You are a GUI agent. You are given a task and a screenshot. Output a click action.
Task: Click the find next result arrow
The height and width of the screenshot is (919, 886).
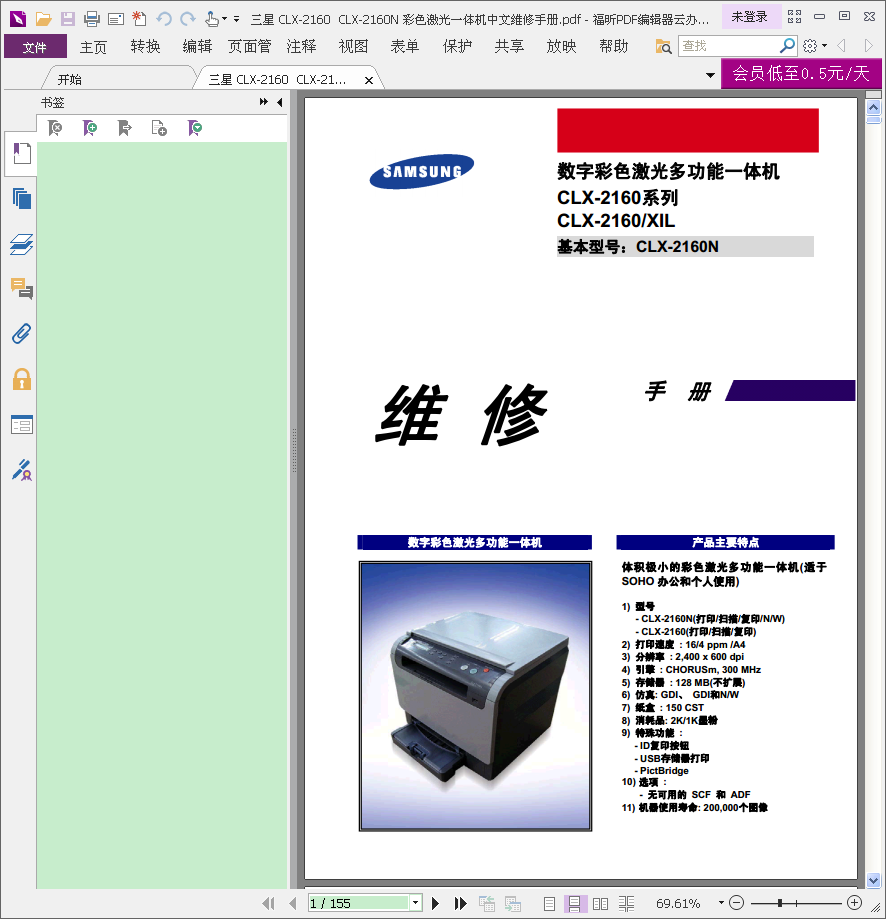coord(868,46)
